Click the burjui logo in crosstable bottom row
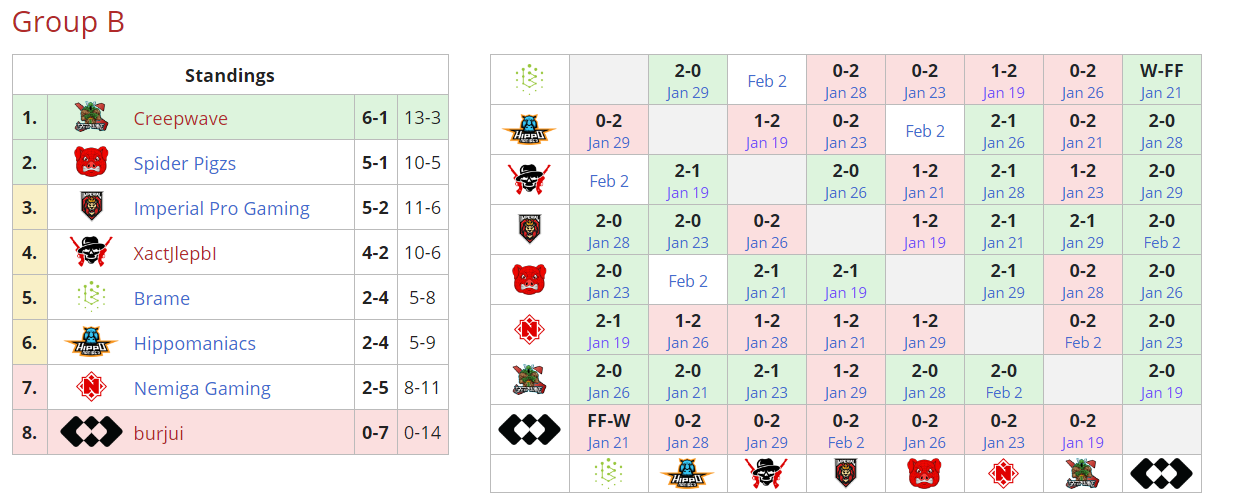1254x503 pixels. tap(1161, 474)
